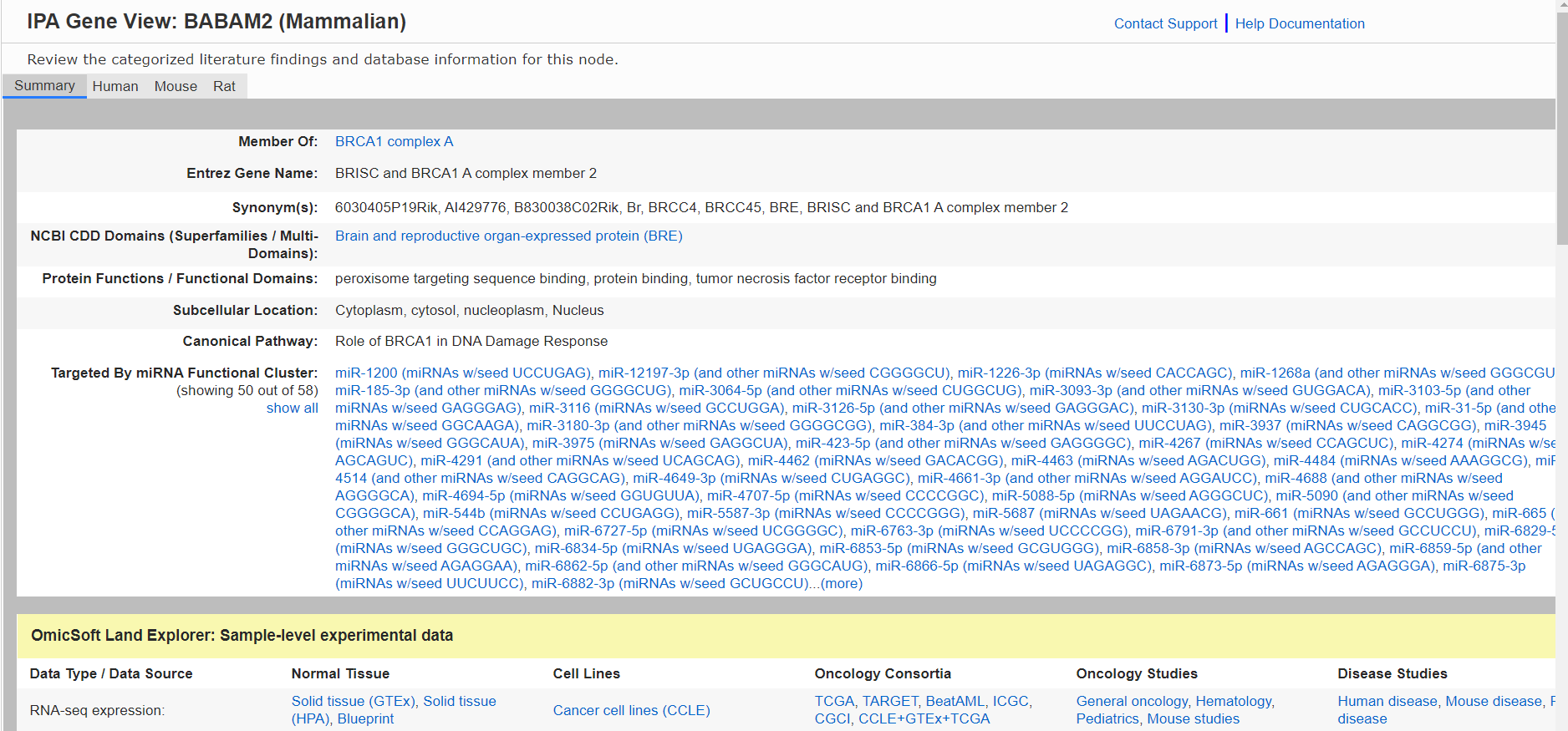The height and width of the screenshot is (731, 1568).
Task: Open CGCI consortia link
Action: coord(832,718)
